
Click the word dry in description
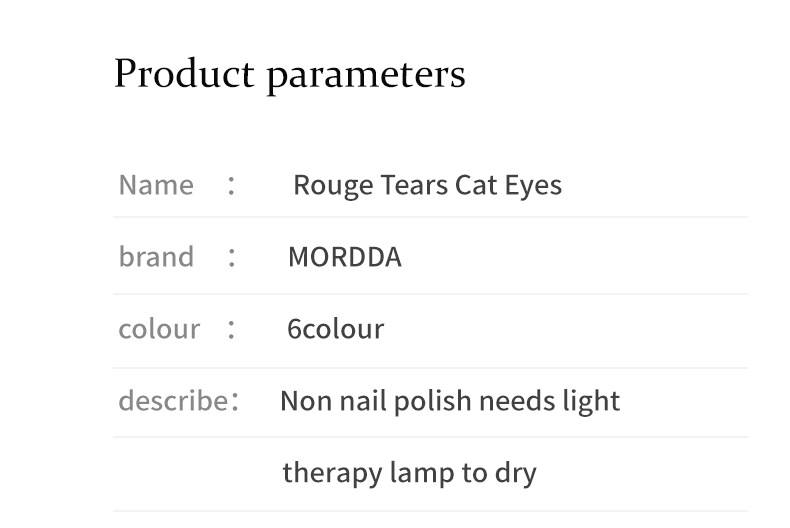click(515, 475)
